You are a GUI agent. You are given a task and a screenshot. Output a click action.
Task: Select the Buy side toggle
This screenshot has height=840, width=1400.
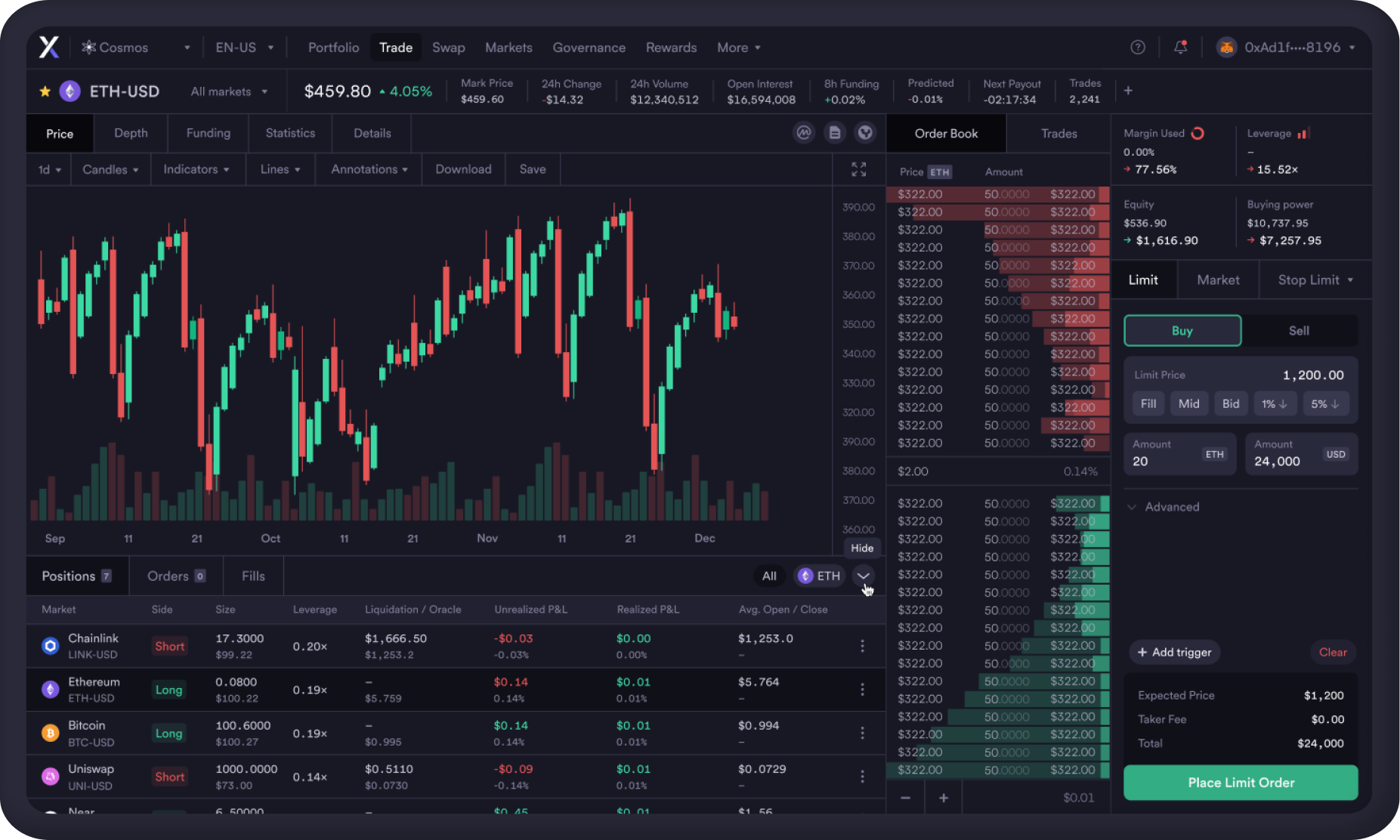pyautogui.click(x=1182, y=331)
